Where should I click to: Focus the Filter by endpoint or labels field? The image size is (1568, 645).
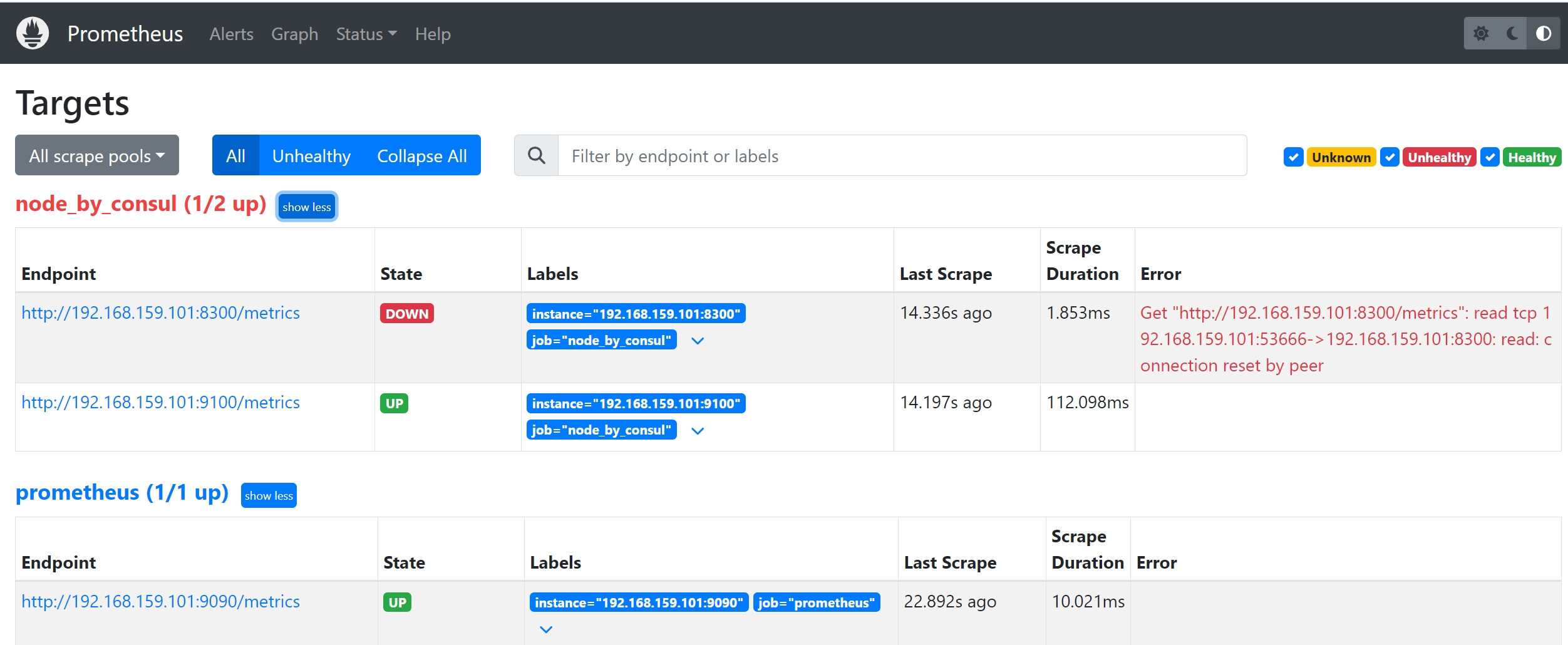click(902, 155)
